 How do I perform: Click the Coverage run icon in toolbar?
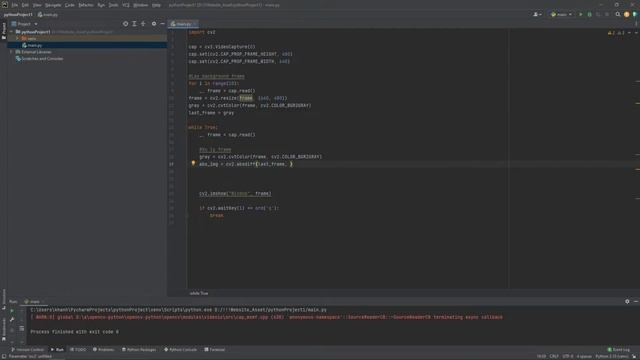pyautogui.click(x=598, y=15)
